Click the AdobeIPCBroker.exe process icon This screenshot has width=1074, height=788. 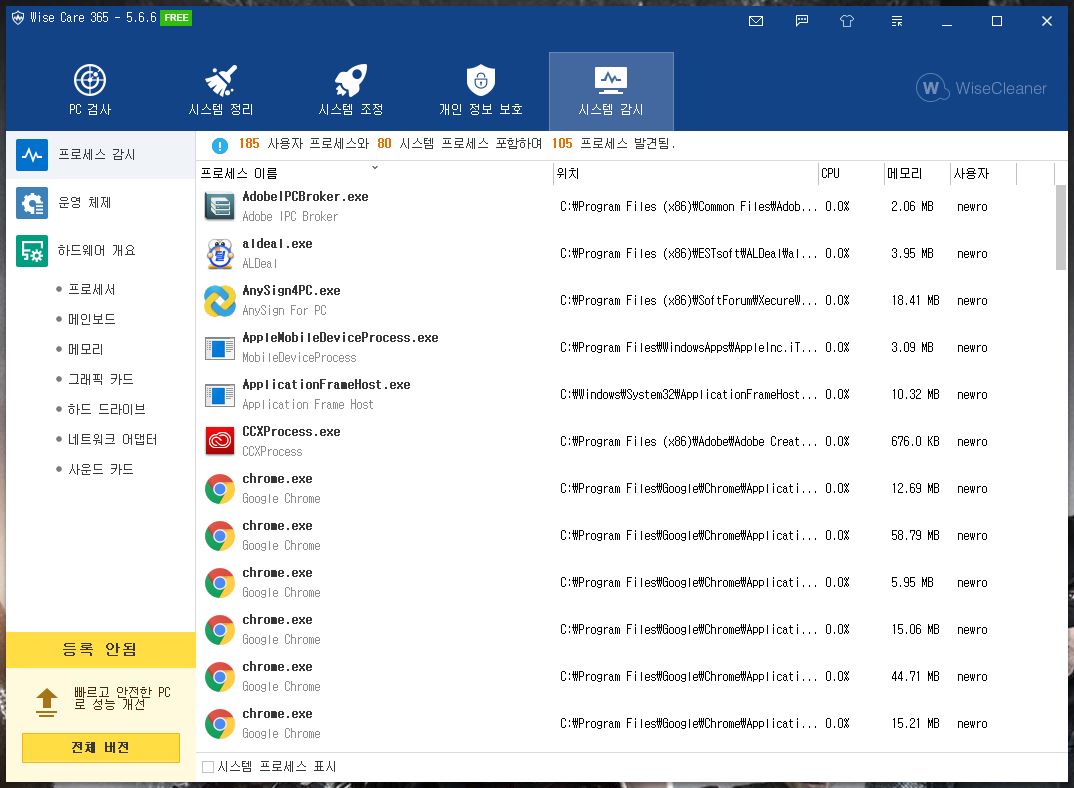220,206
